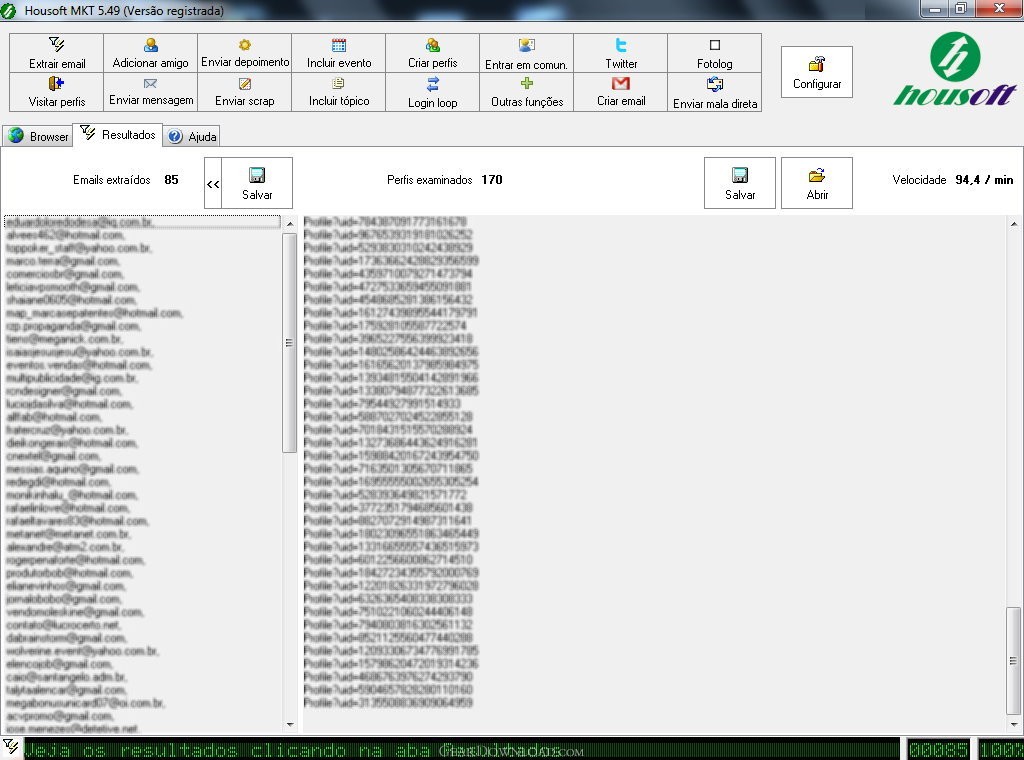
Task: Click the status bar counter 00085
Action: 938,750
